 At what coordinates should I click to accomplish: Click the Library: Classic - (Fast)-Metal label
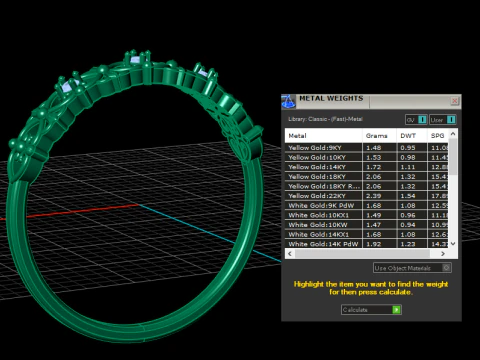[x=325, y=119]
